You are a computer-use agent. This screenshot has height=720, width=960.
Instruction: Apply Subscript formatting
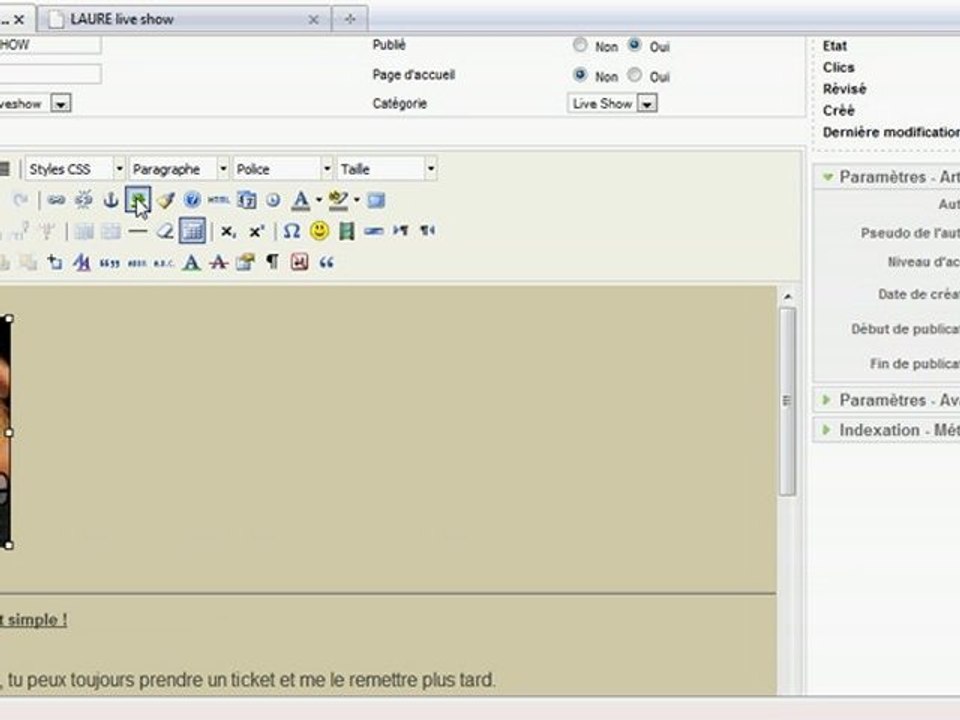coord(228,231)
